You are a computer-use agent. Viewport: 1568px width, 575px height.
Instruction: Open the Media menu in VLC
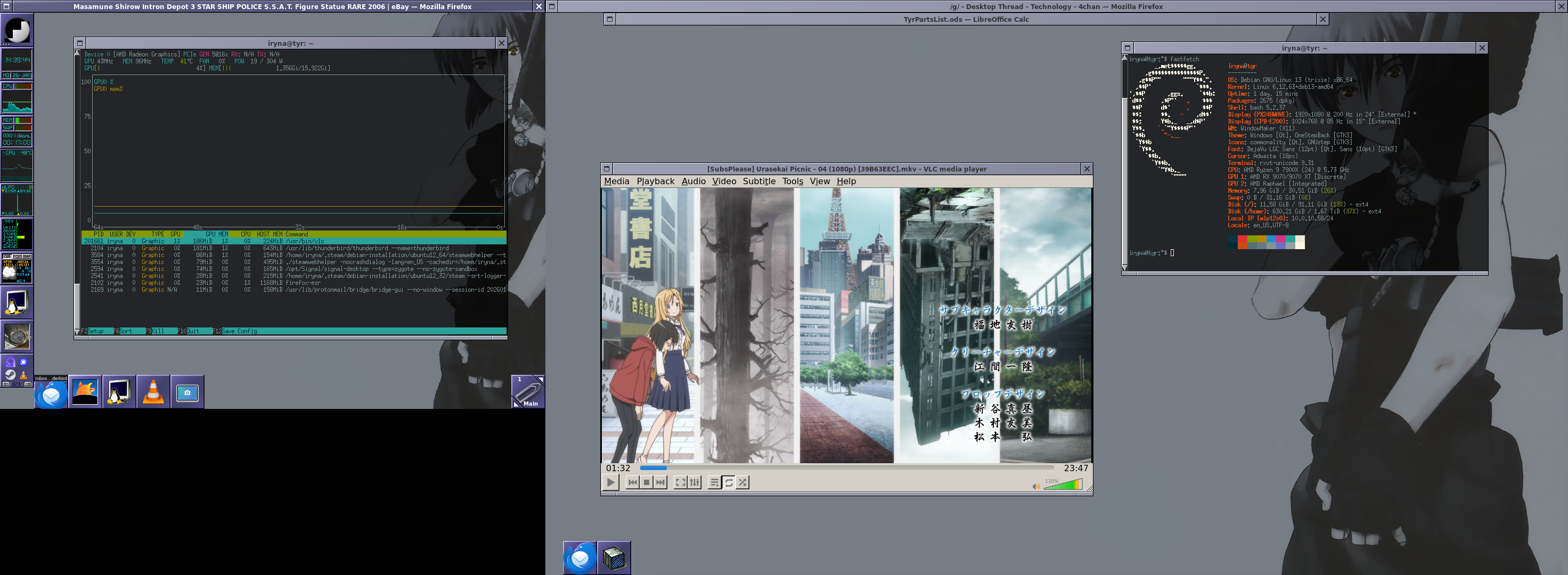tap(616, 182)
